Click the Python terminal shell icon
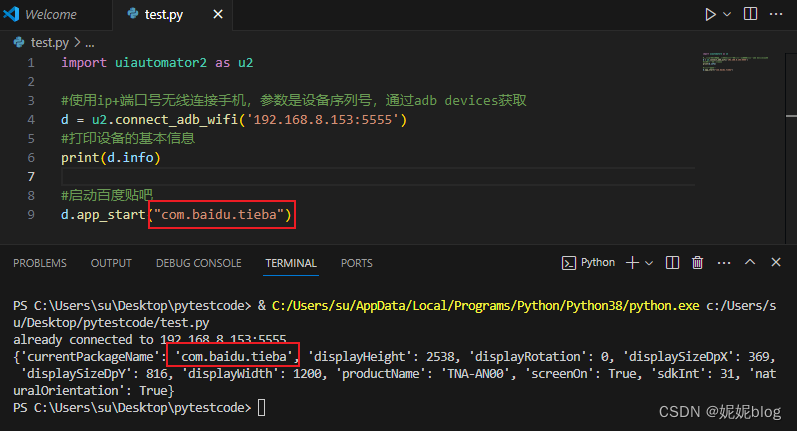 [568, 263]
